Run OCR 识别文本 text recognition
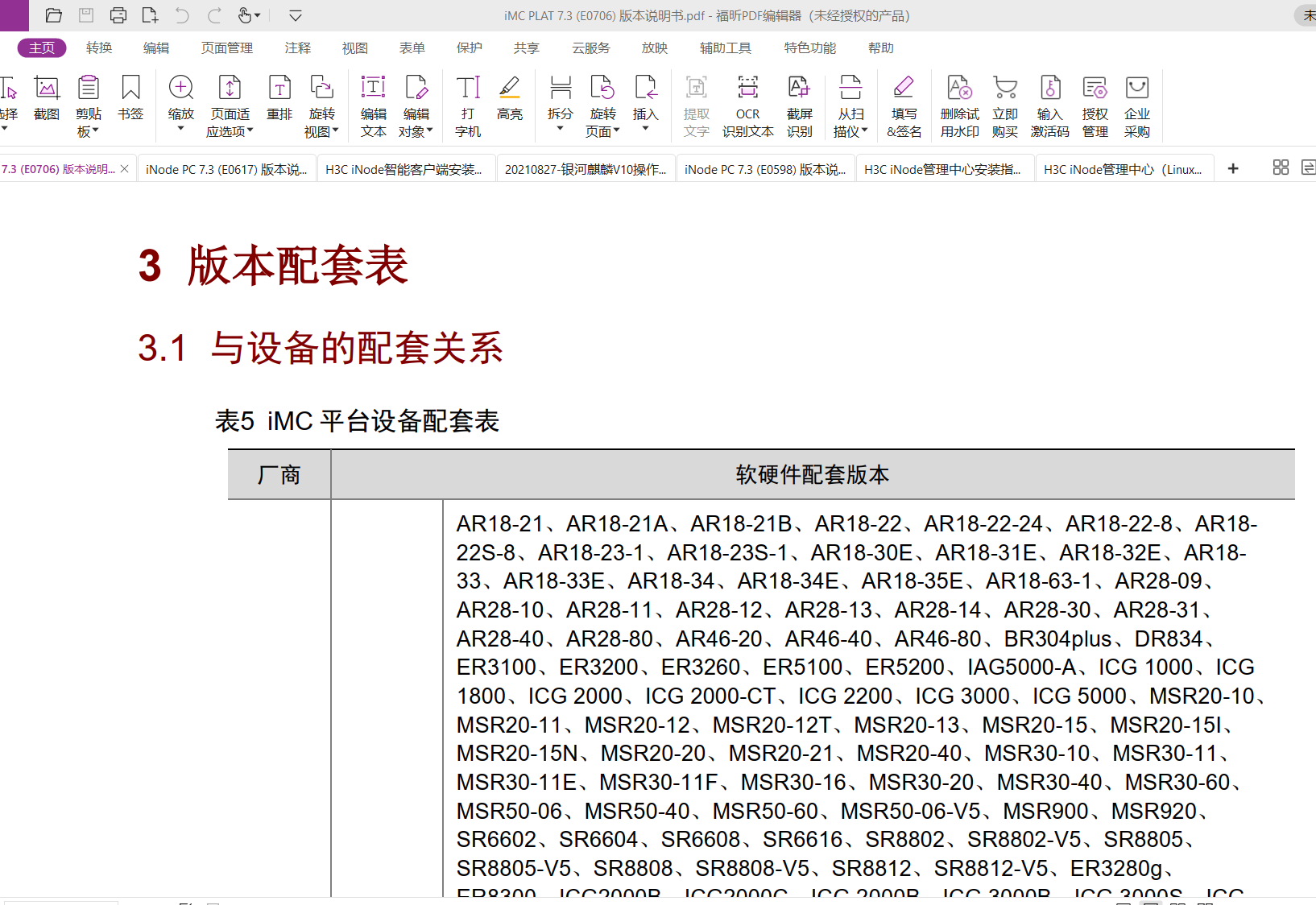This screenshot has height=905, width=1316. (748, 106)
